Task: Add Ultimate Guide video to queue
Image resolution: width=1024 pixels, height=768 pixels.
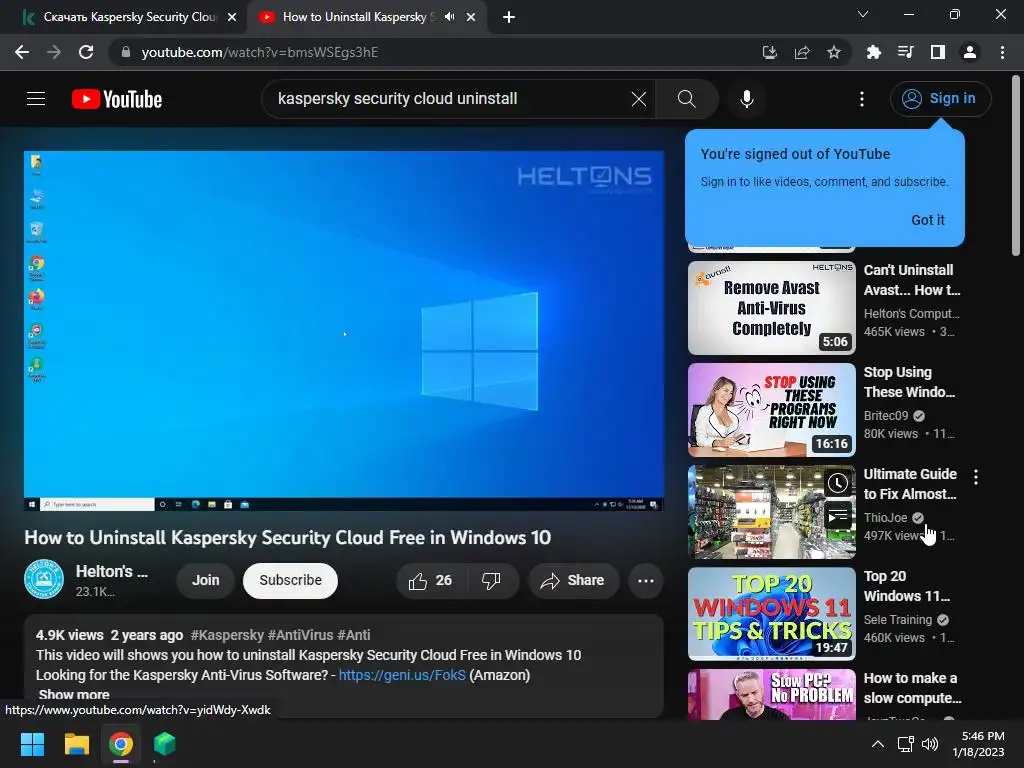Action: coord(838,516)
